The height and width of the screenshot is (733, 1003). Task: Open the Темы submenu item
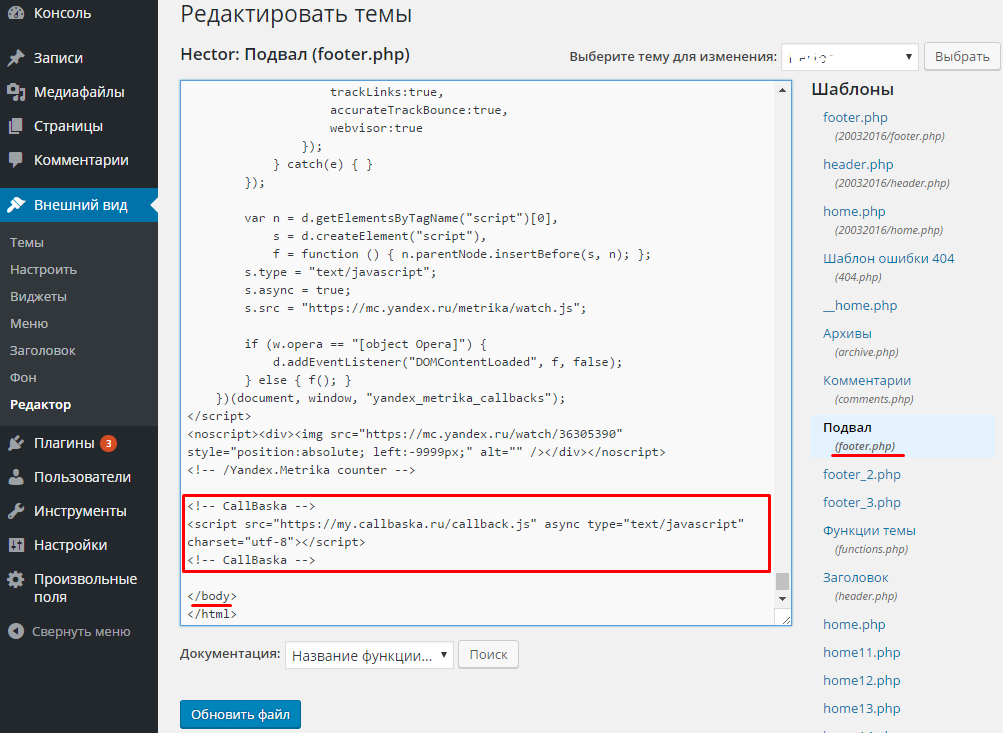click(27, 242)
